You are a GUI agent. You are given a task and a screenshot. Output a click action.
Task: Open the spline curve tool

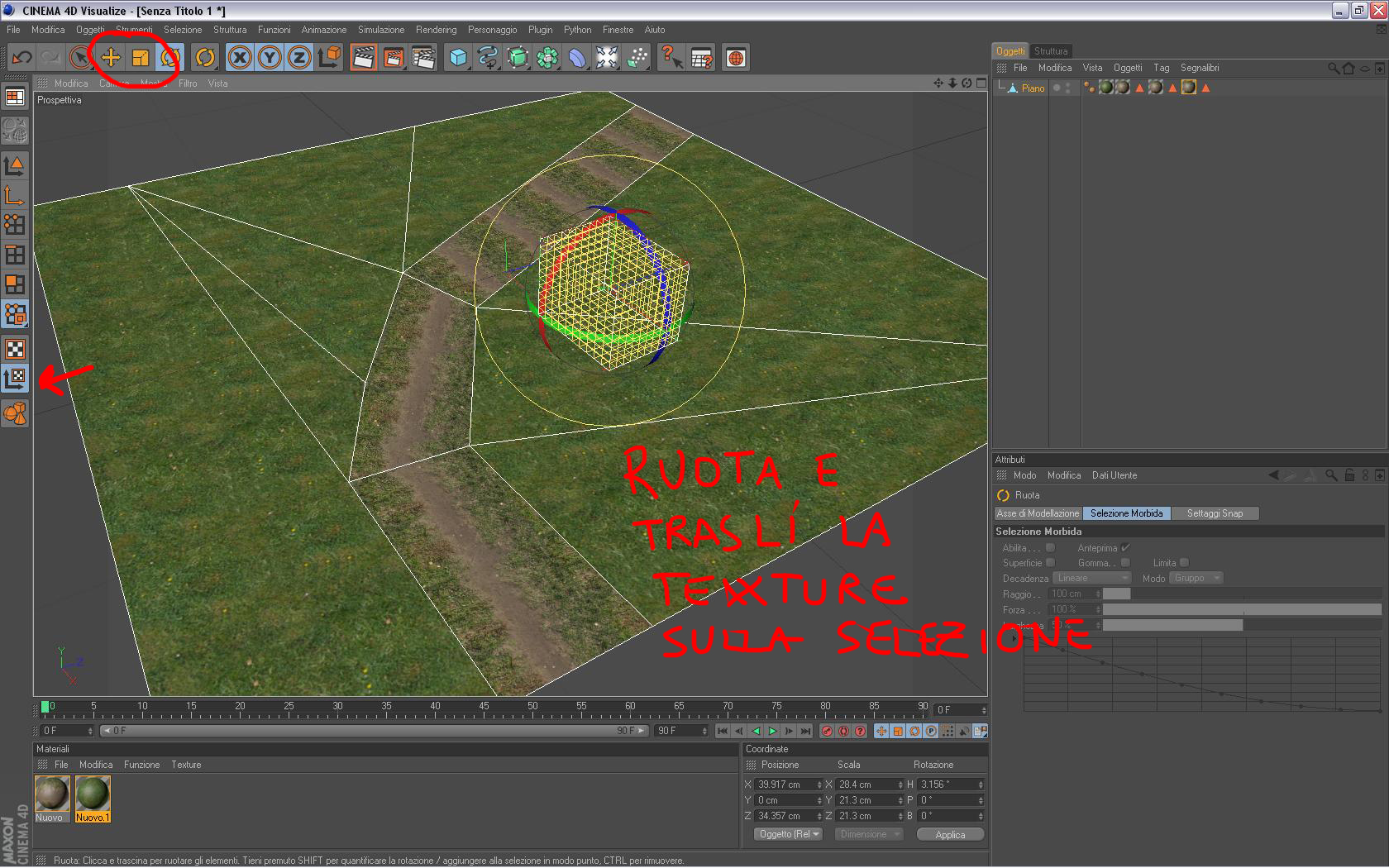pyautogui.click(x=488, y=58)
